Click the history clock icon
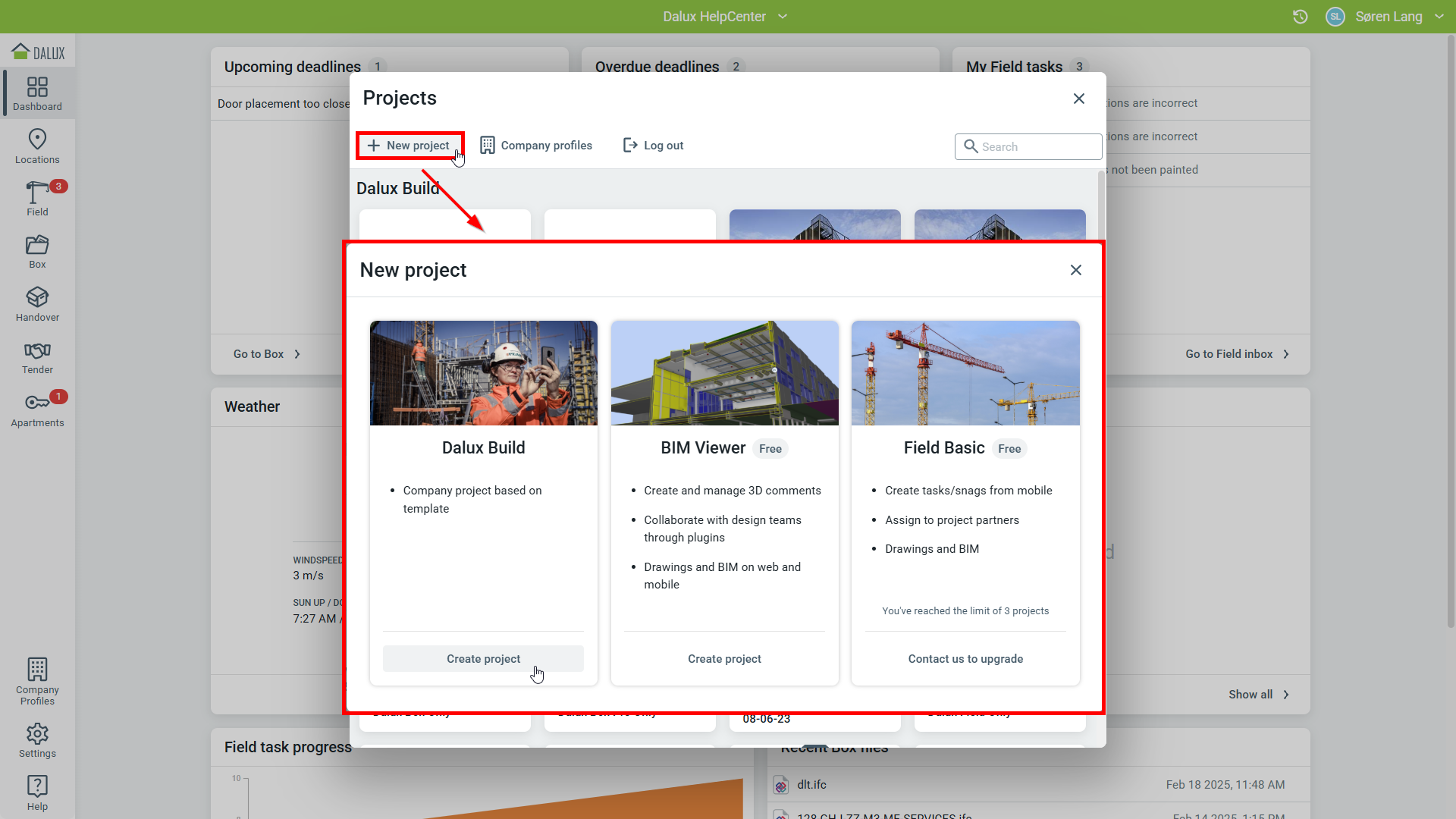 coord(1300,17)
